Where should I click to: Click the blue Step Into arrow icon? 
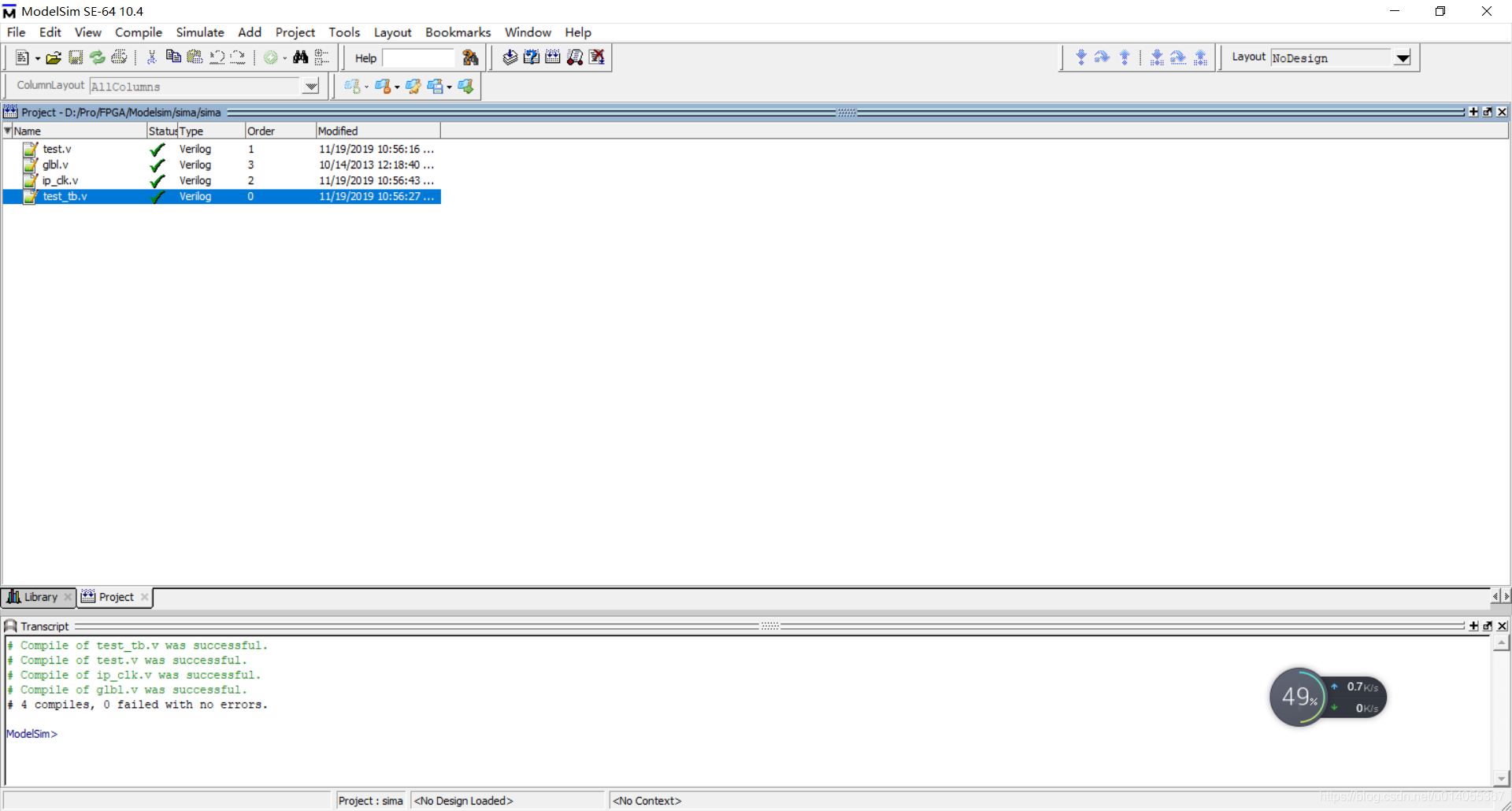click(1080, 57)
